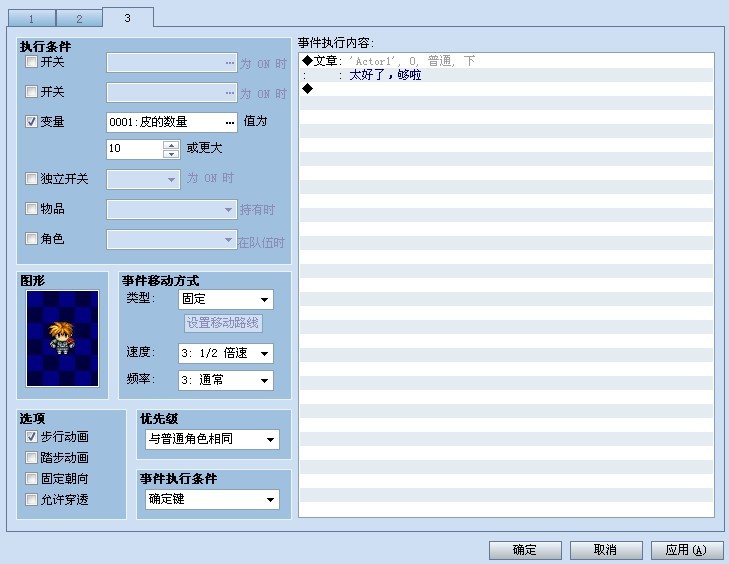Open switch picker for first 开关 field

pyautogui.click(x=230, y=63)
